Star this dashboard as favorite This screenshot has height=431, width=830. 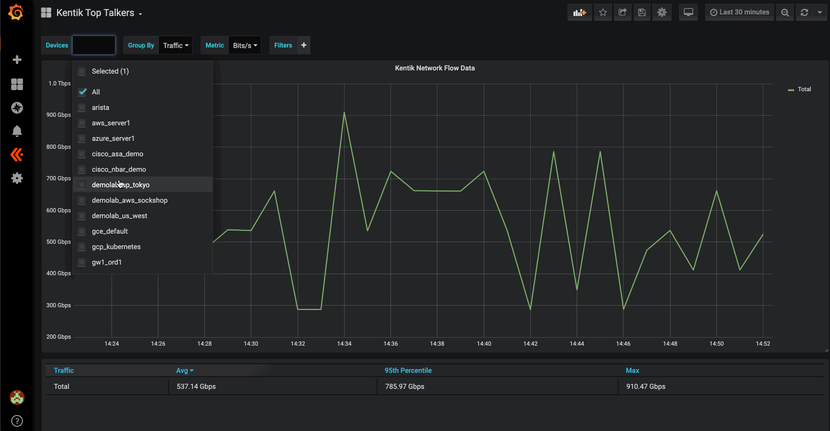(603, 13)
